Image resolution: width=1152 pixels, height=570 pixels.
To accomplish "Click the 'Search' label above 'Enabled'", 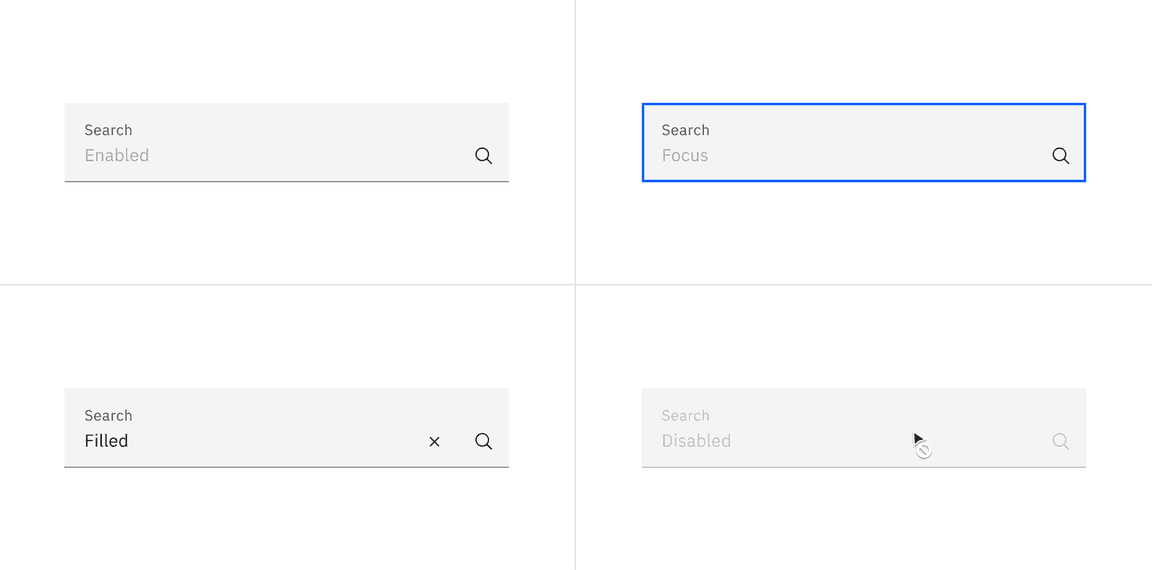I will (108, 130).
